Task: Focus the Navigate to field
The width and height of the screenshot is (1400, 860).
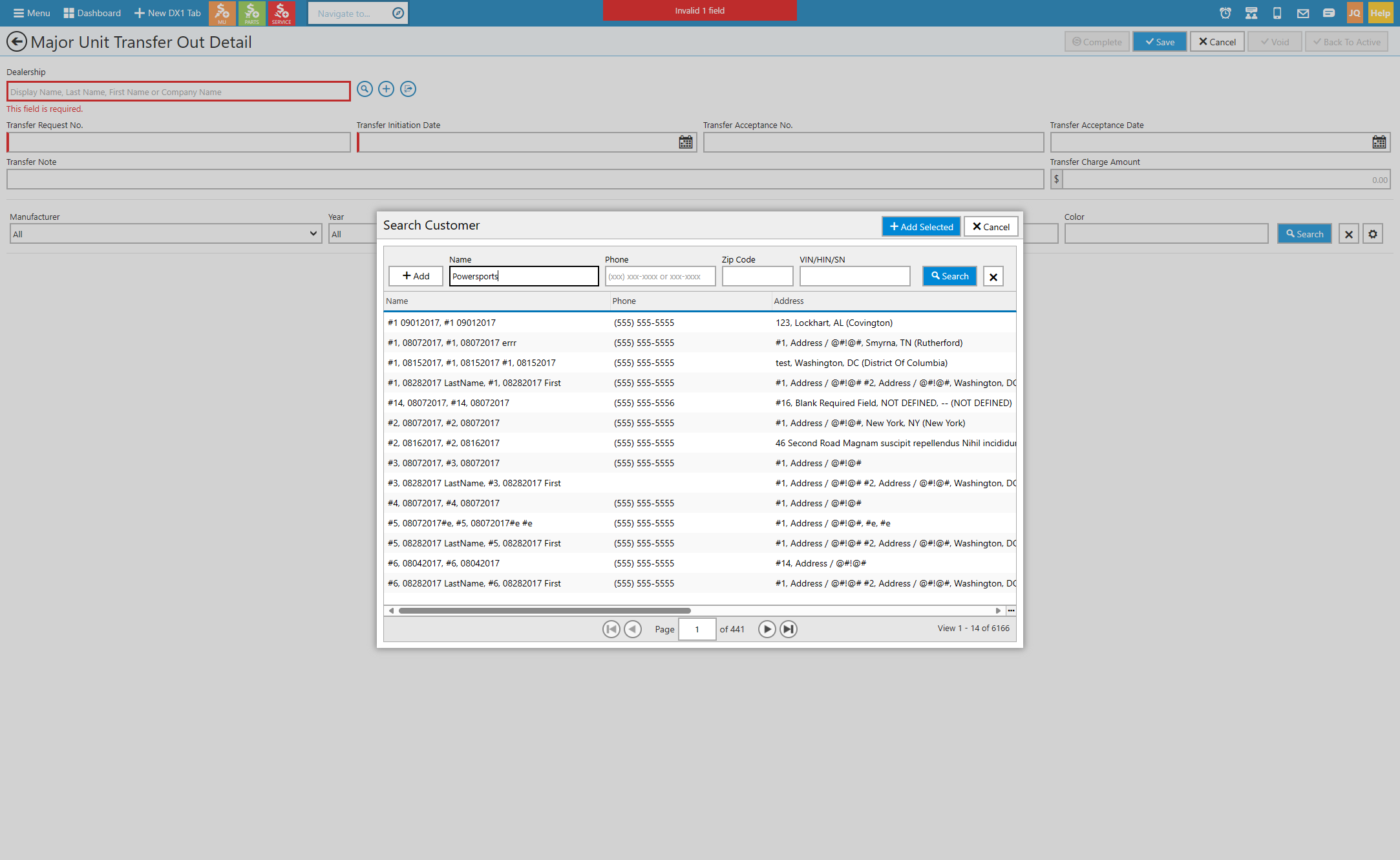Action: (x=349, y=13)
